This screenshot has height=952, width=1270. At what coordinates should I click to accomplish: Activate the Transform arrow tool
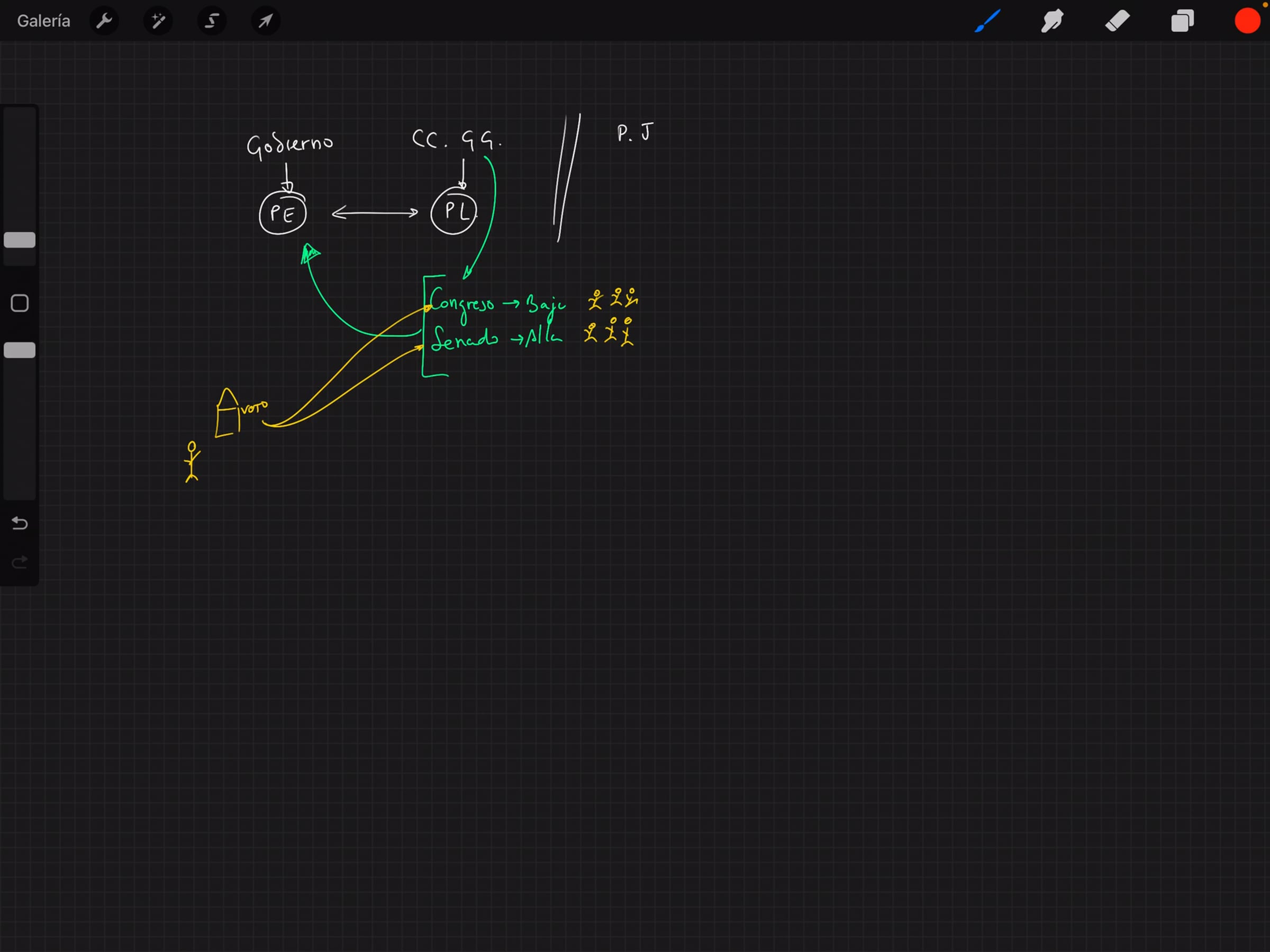coord(265,21)
